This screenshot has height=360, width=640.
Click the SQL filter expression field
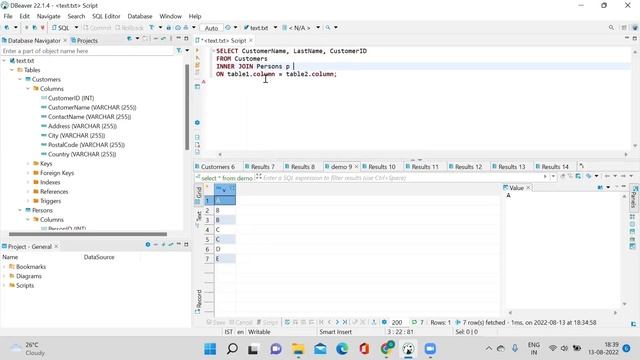click(x=402, y=178)
